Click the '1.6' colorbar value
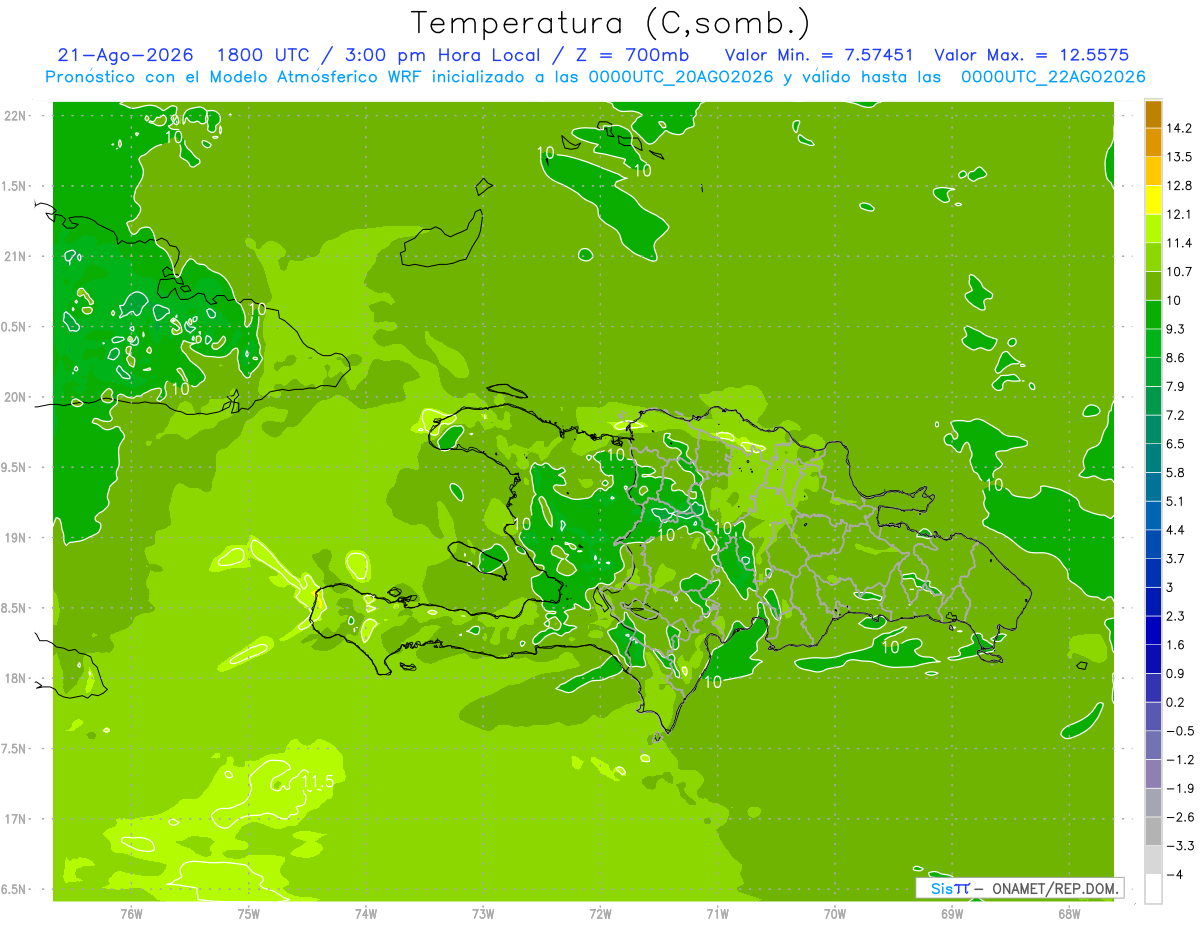Viewport: 1200px width, 927px height. point(1176,644)
